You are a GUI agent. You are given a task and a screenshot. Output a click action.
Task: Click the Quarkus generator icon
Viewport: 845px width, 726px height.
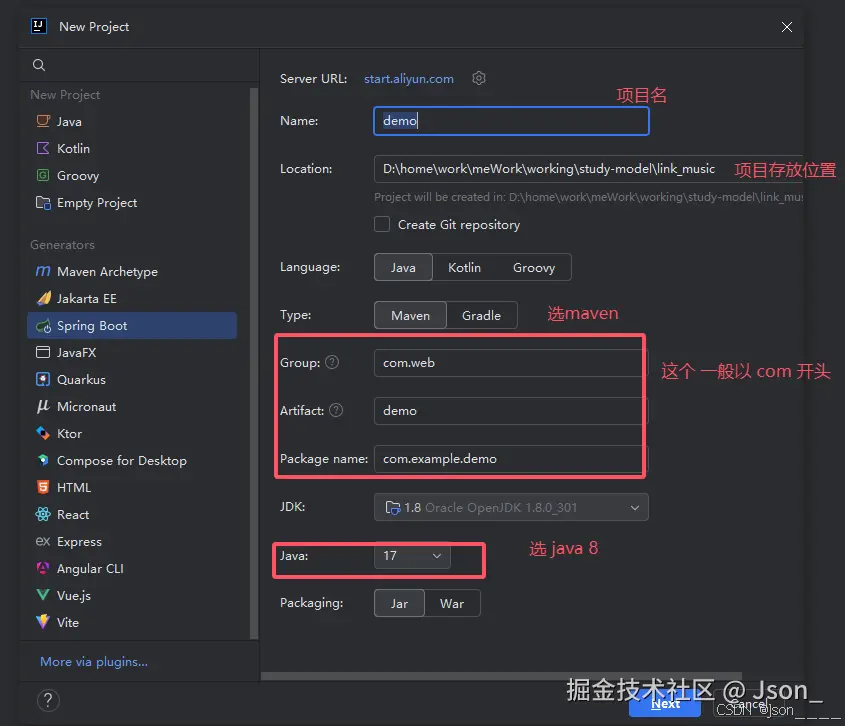click(x=43, y=379)
